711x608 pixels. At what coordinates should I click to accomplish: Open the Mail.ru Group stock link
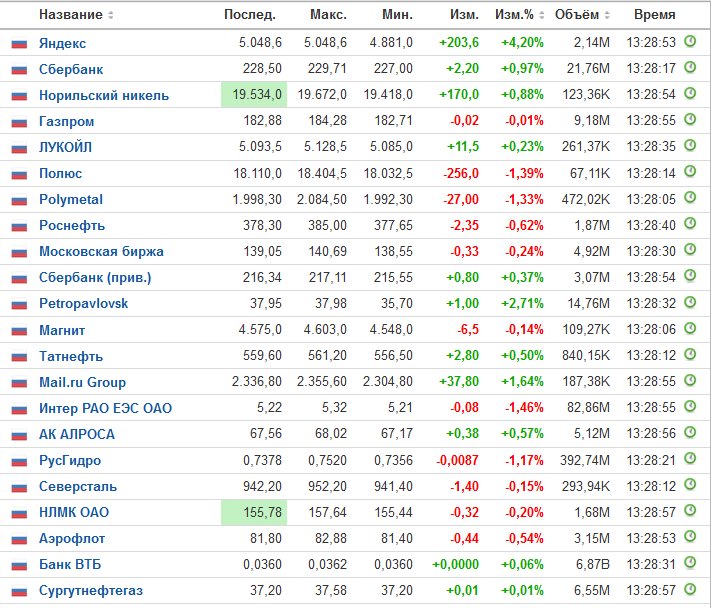82,382
